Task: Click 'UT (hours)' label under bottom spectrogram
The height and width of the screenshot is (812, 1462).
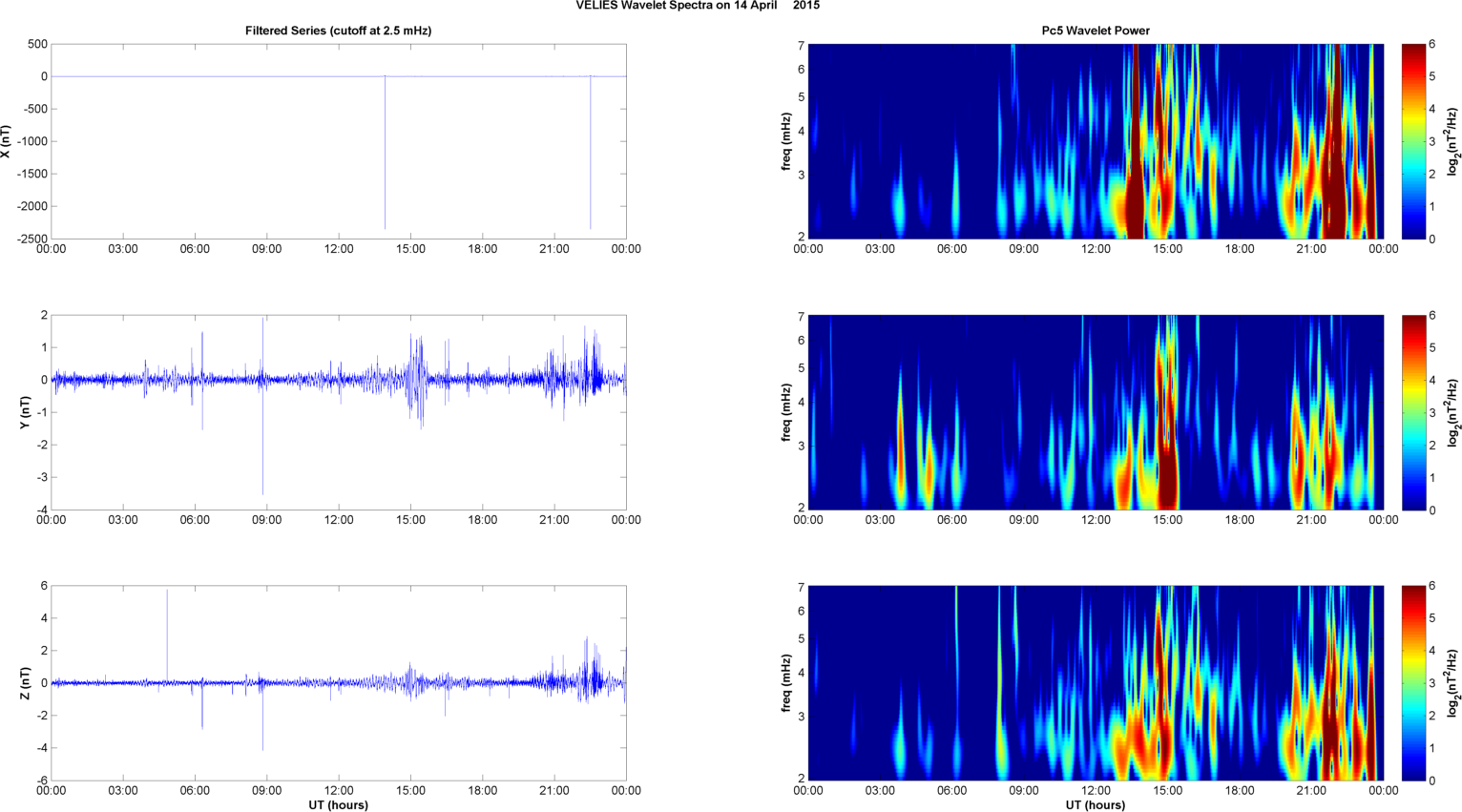Action: coord(1096,804)
